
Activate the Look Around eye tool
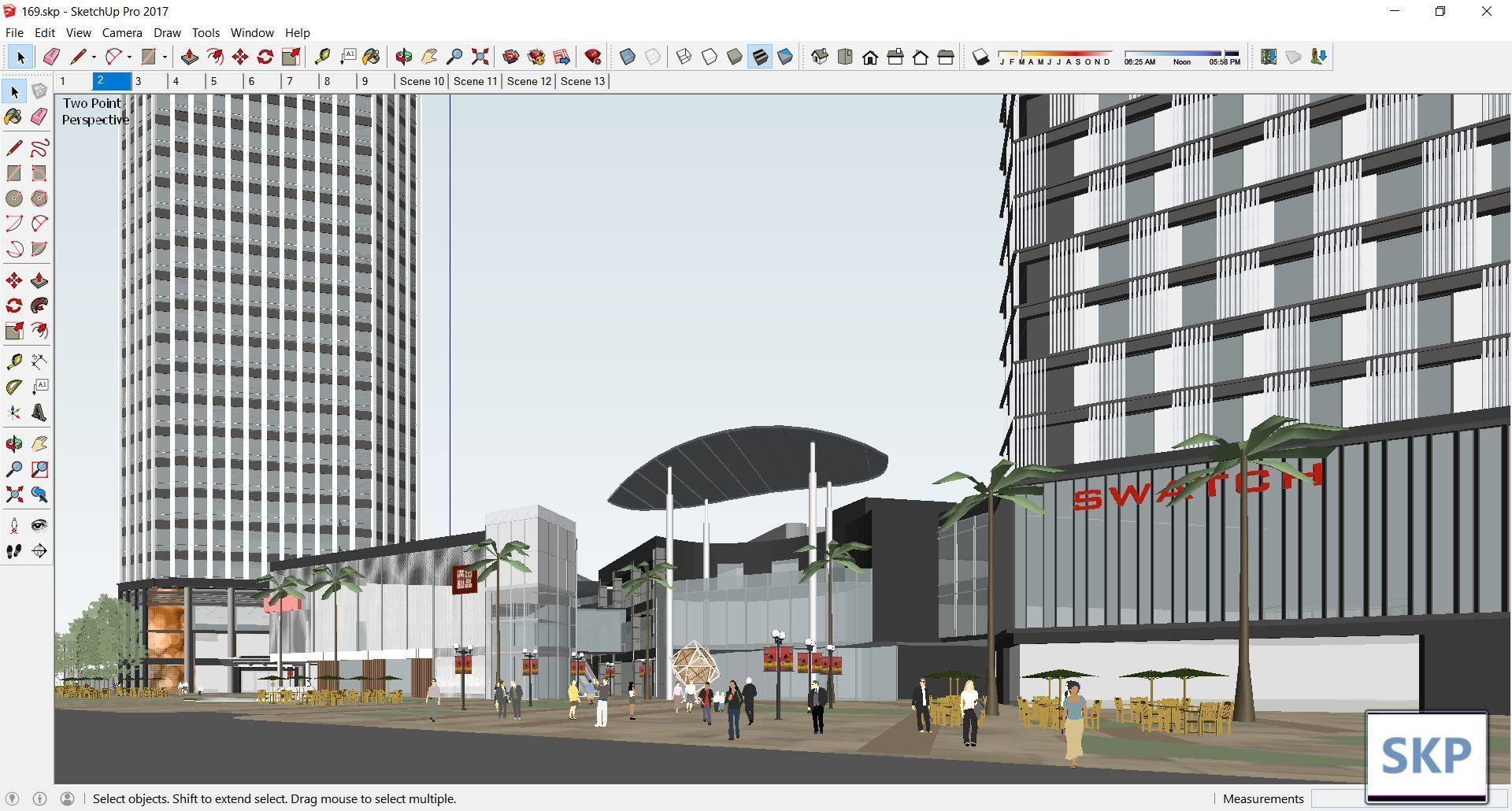click(x=39, y=525)
